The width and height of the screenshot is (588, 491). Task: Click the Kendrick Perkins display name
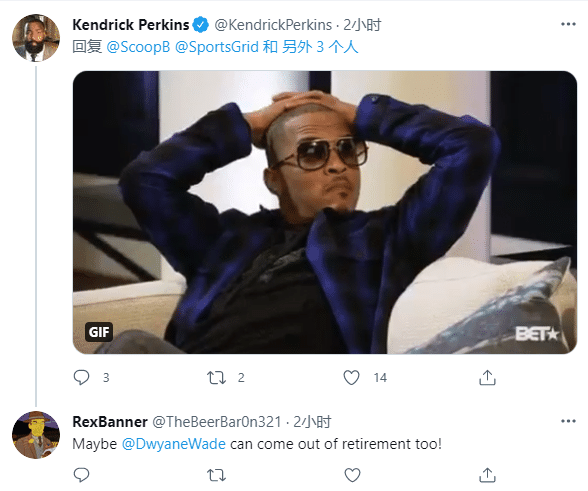point(131,25)
